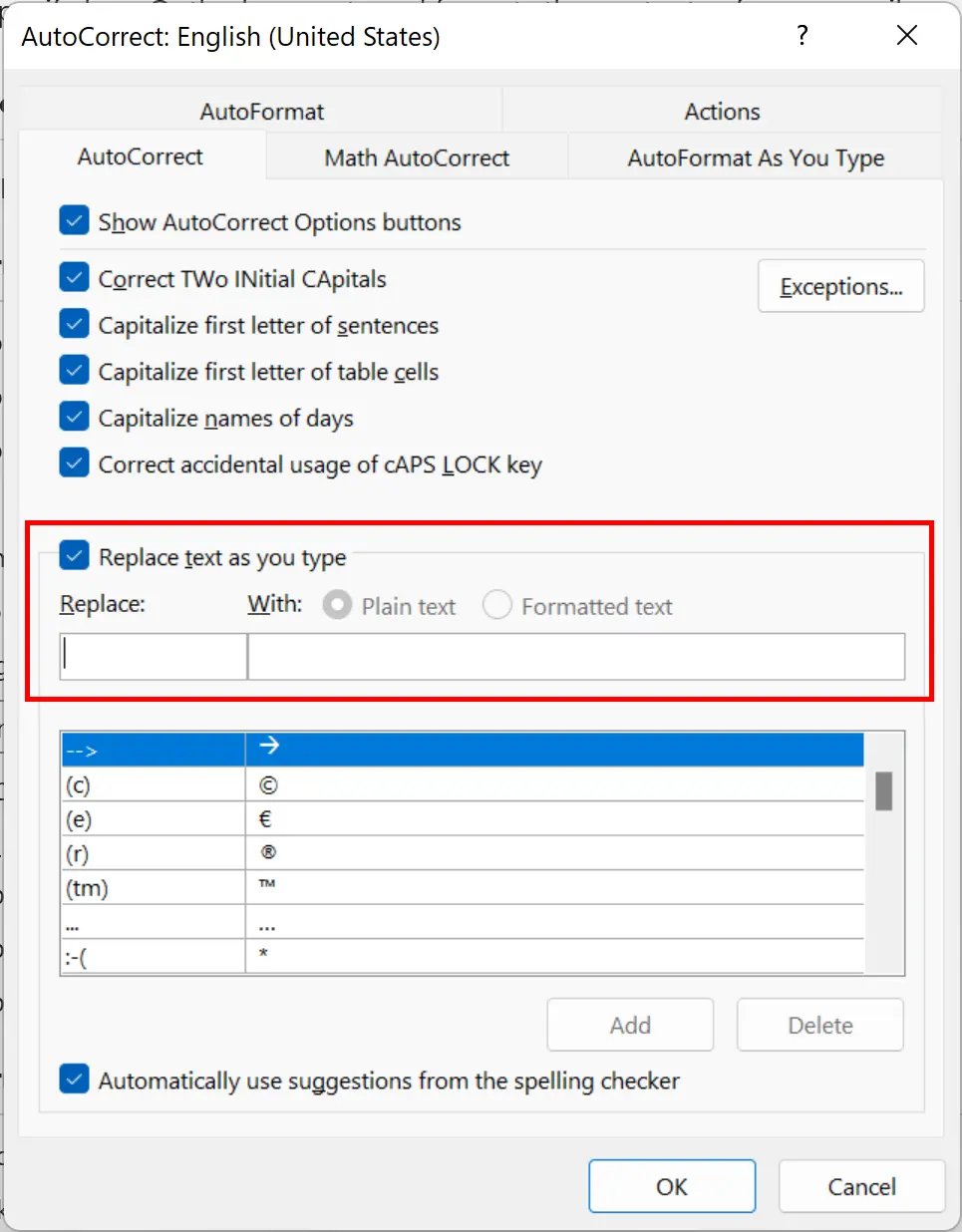Click the Delete button
The image size is (962, 1232).
pos(819,1025)
